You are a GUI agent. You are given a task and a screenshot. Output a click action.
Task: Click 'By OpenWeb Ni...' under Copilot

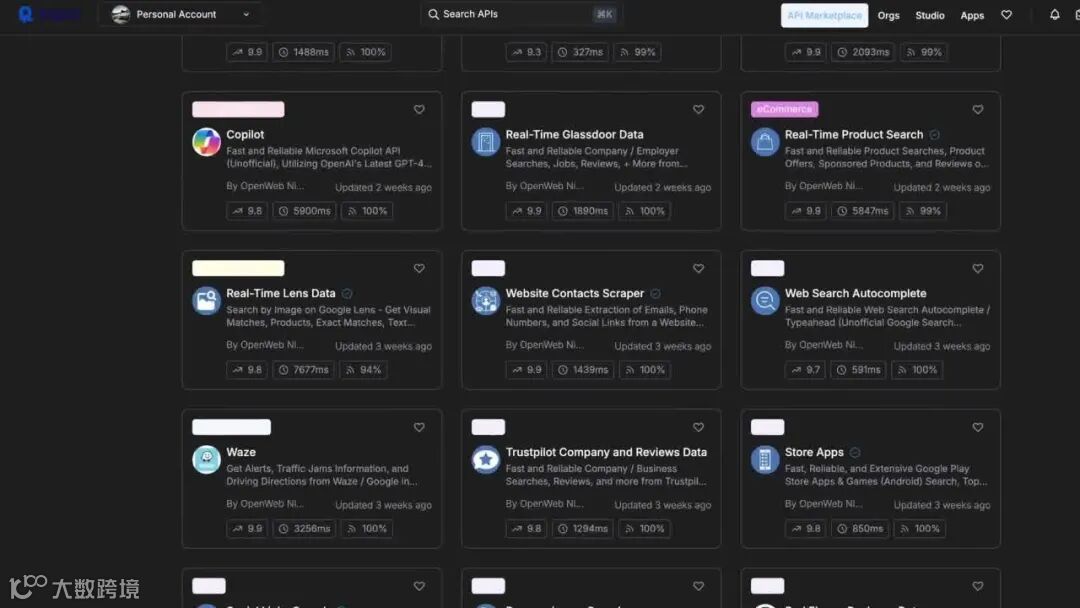pyautogui.click(x=264, y=186)
